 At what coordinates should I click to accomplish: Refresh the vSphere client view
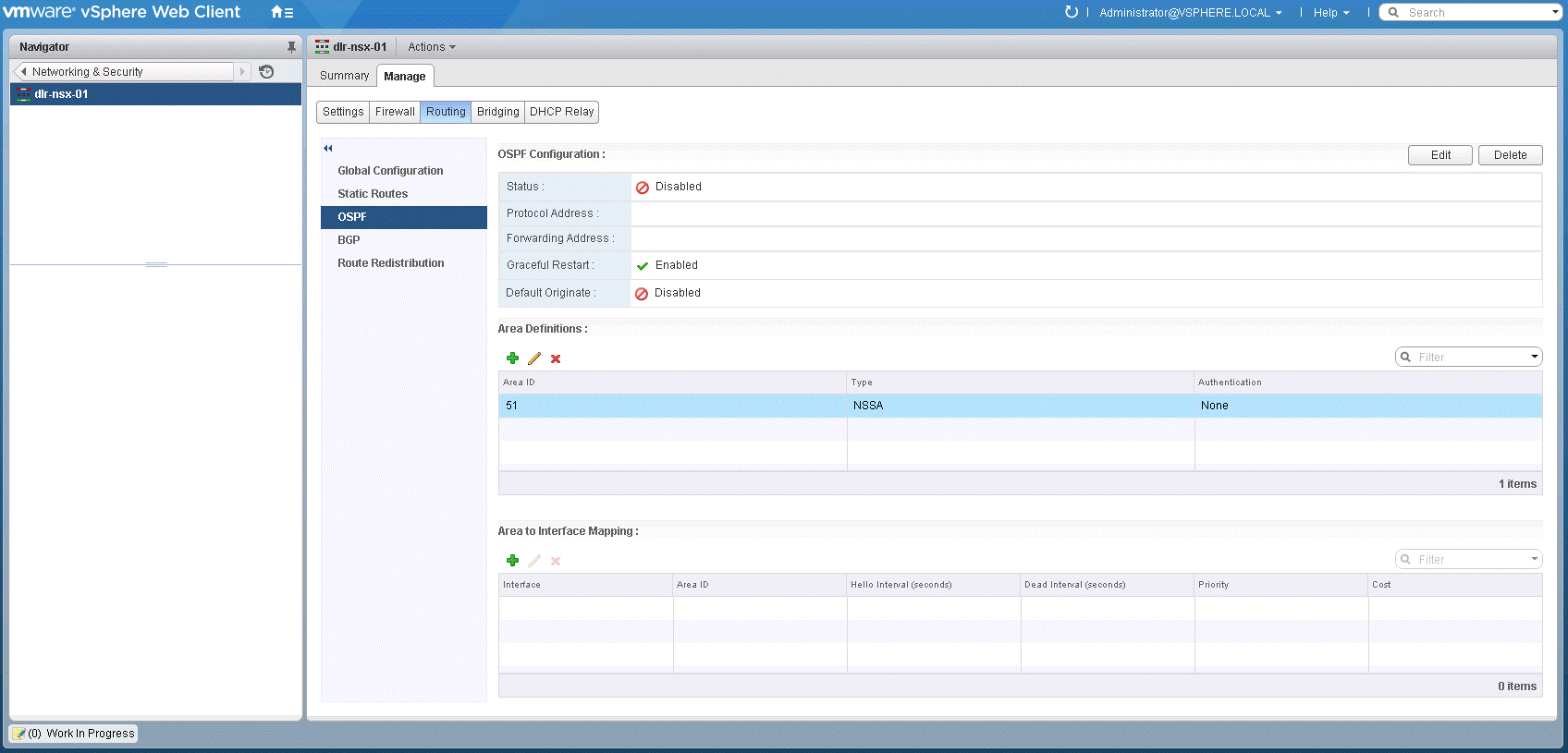(x=1071, y=12)
